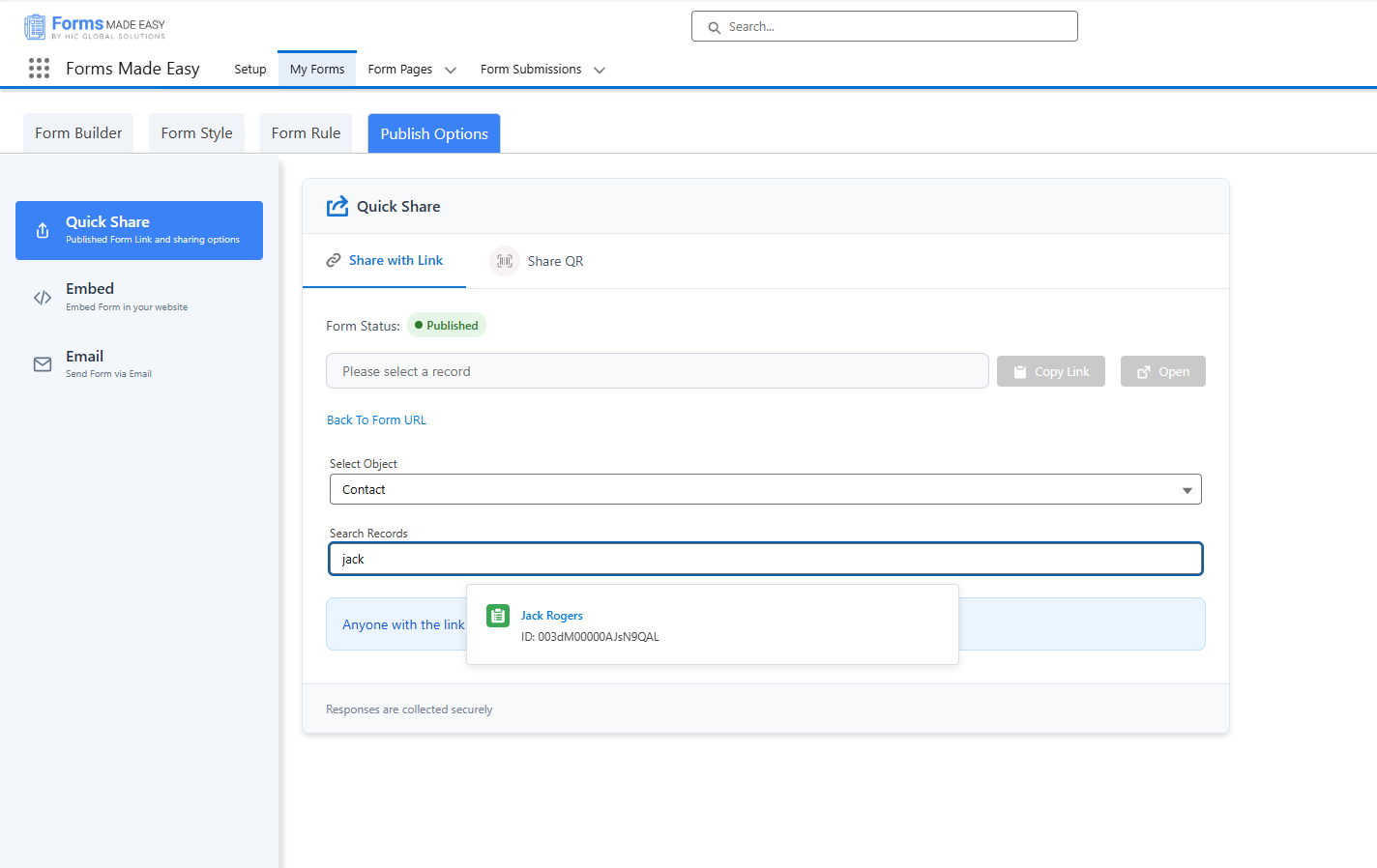Screen dimensions: 1377x868
Task: Click the Quick Share header icon
Action: pos(337,206)
